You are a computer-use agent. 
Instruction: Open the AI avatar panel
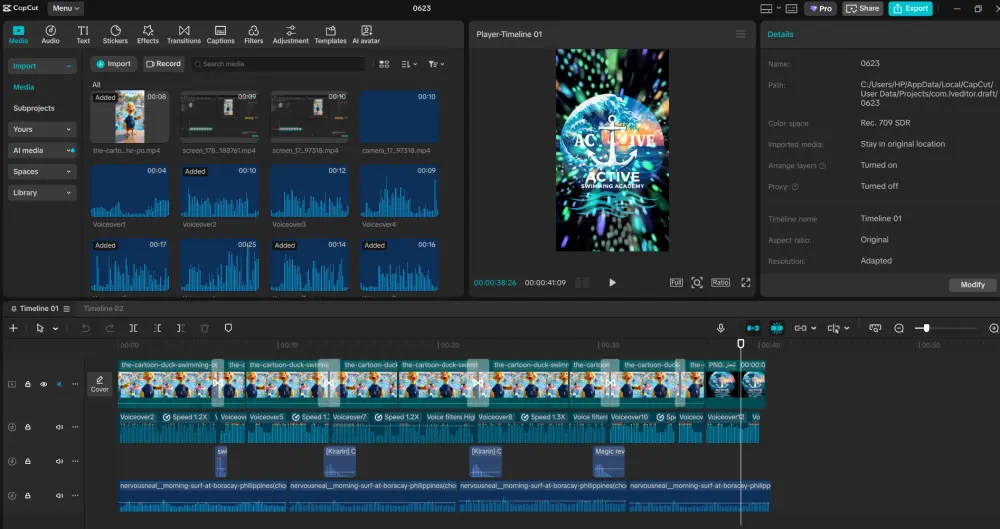coord(366,34)
